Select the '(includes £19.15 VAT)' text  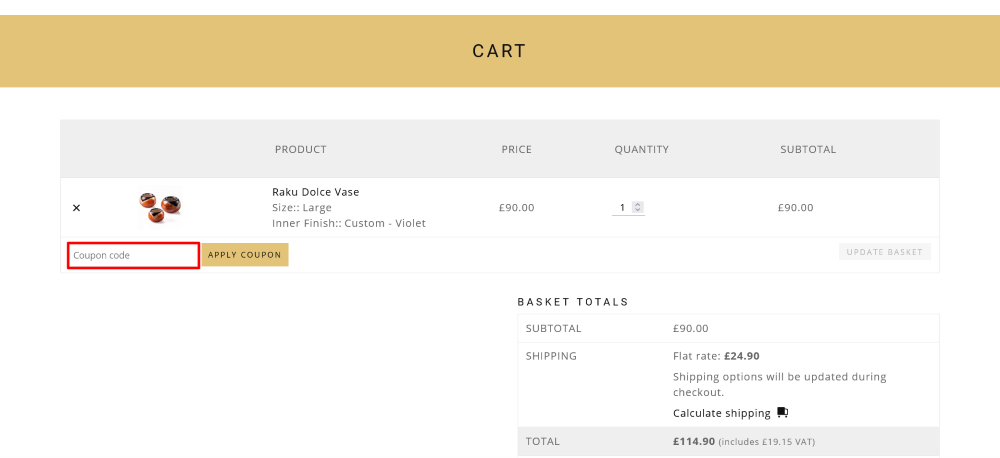[767, 442]
